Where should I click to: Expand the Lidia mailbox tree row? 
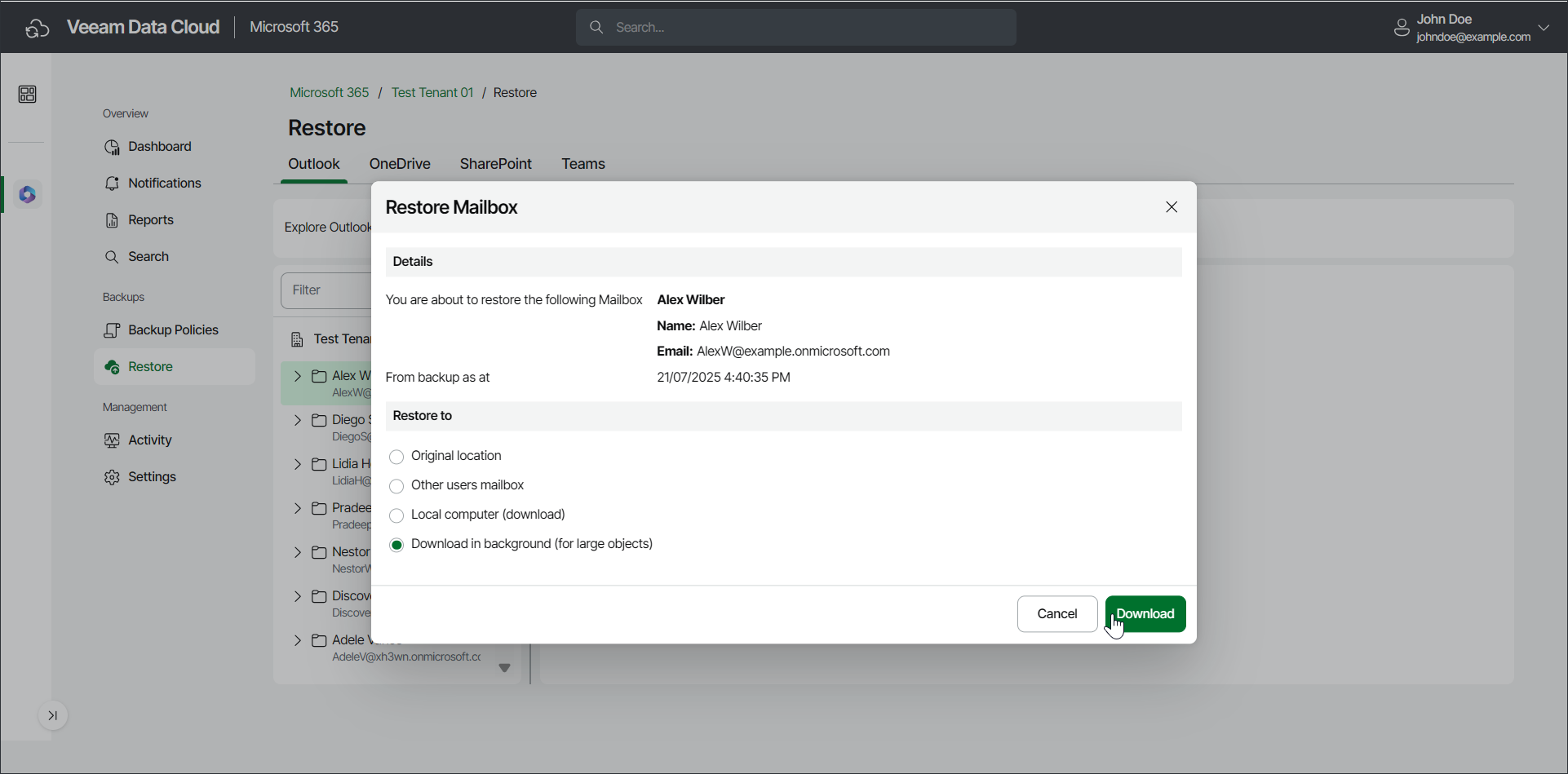point(298,464)
